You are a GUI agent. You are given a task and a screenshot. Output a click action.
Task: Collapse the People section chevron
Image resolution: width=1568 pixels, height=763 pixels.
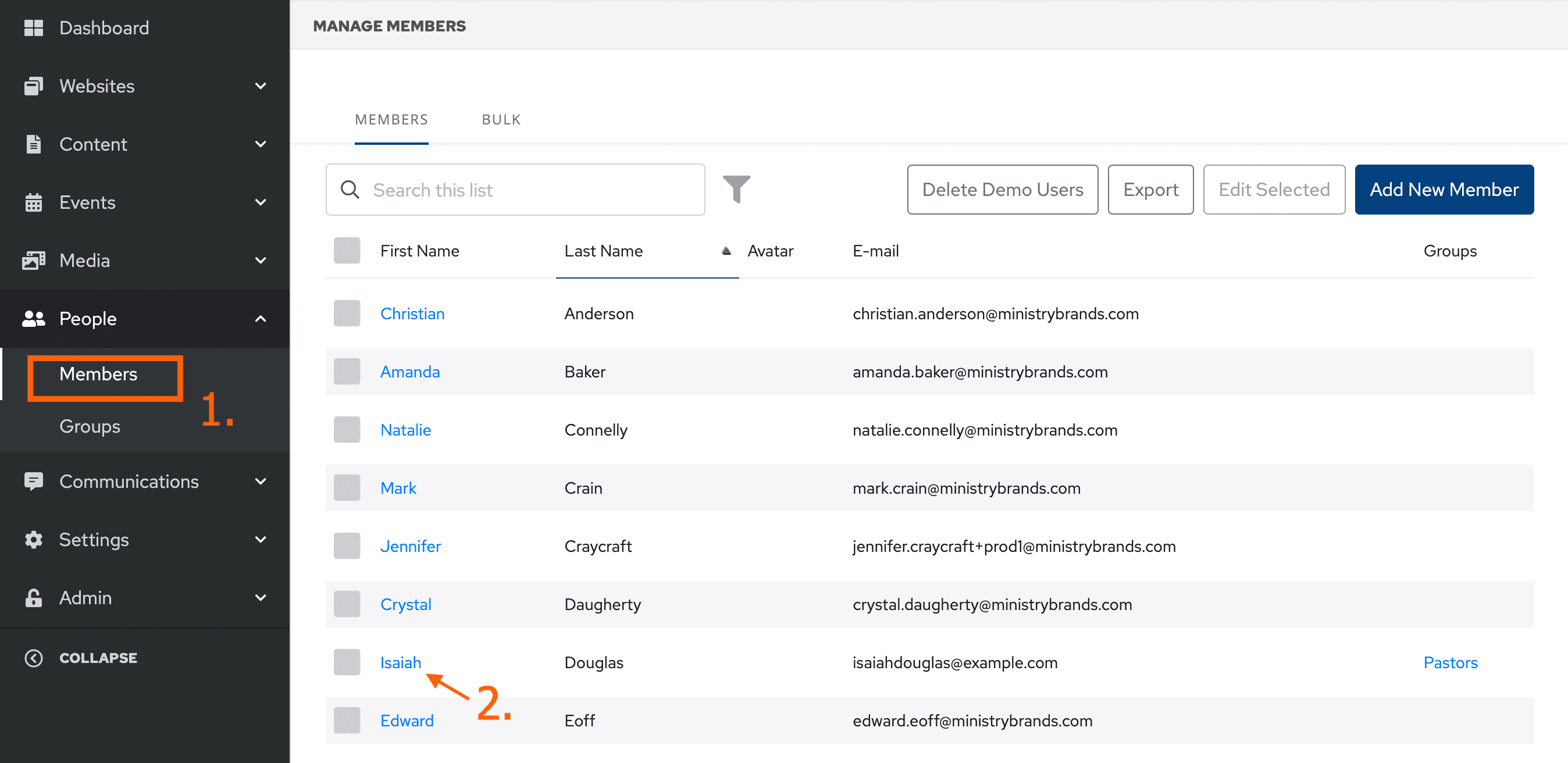(261, 319)
